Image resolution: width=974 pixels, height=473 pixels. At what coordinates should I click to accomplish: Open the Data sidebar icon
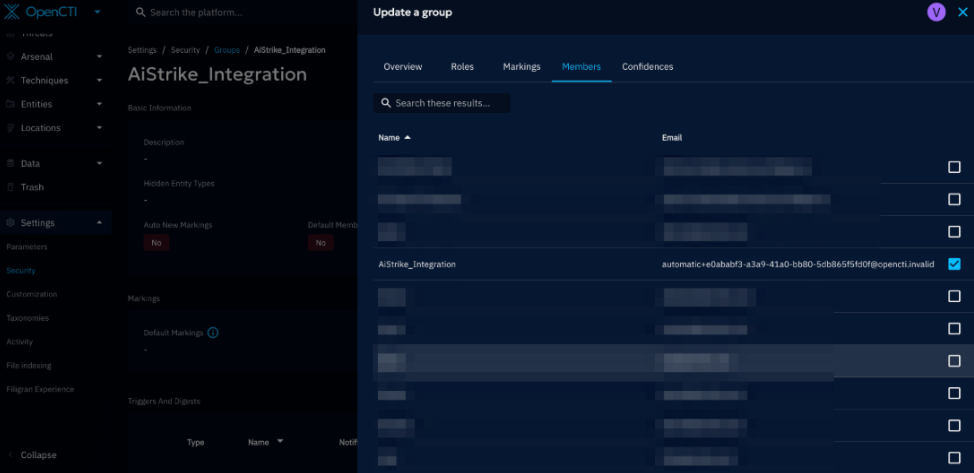coord(10,163)
